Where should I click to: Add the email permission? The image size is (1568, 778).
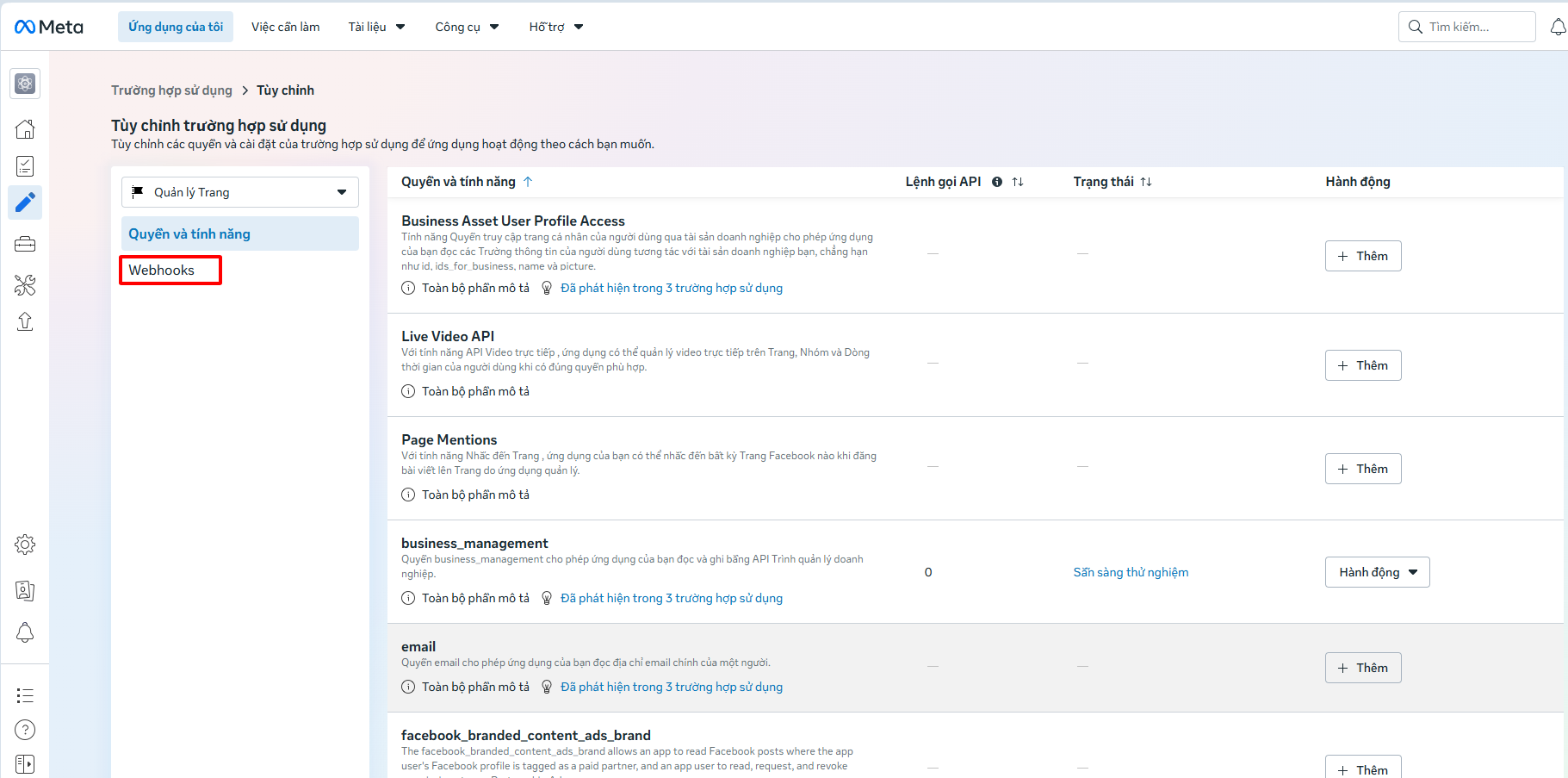click(1363, 668)
